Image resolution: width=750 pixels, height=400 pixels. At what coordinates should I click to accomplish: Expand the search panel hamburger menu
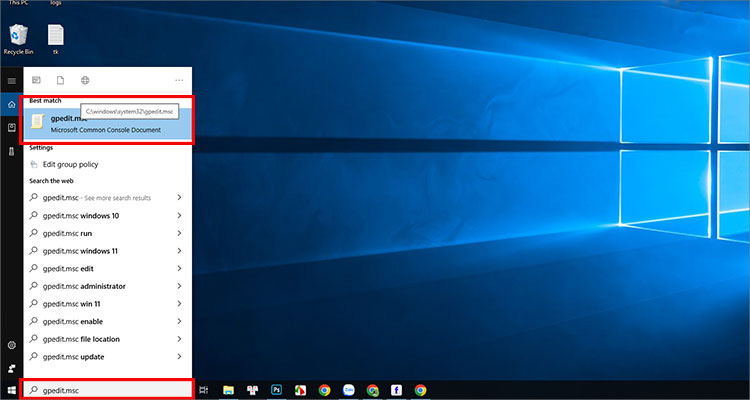coord(12,81)
